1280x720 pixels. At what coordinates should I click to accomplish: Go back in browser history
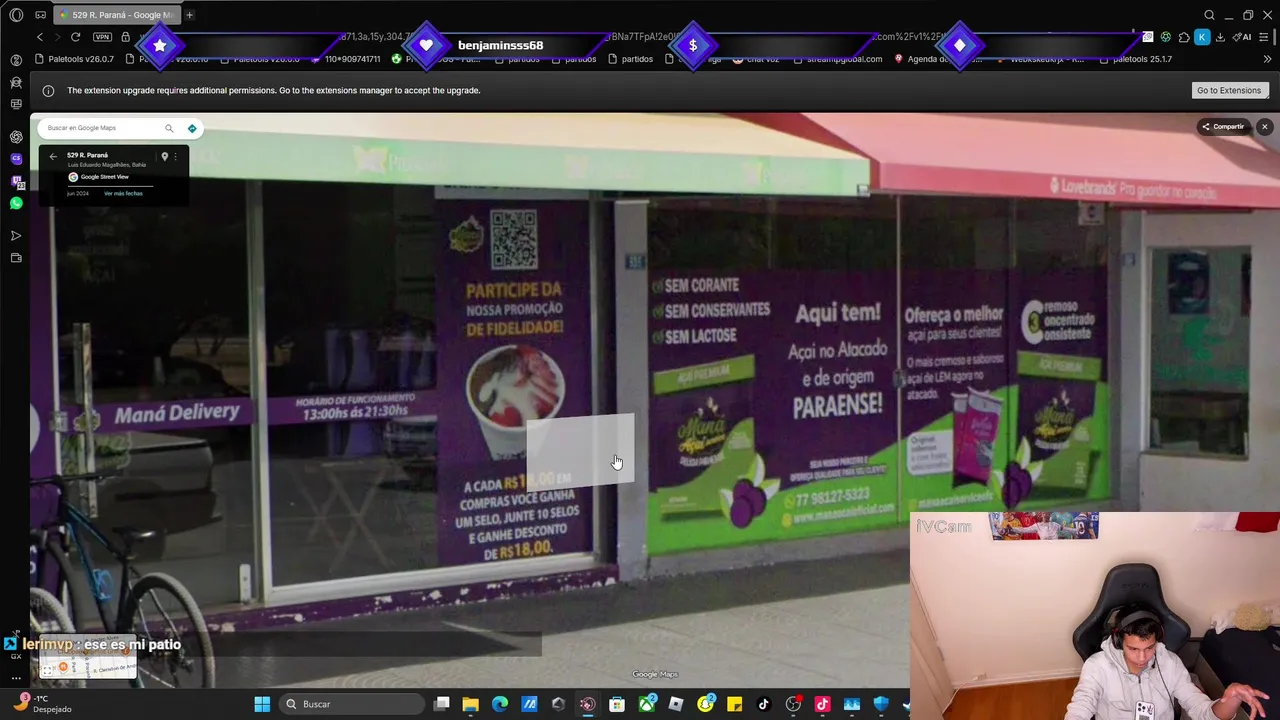(x=40, y=37)
